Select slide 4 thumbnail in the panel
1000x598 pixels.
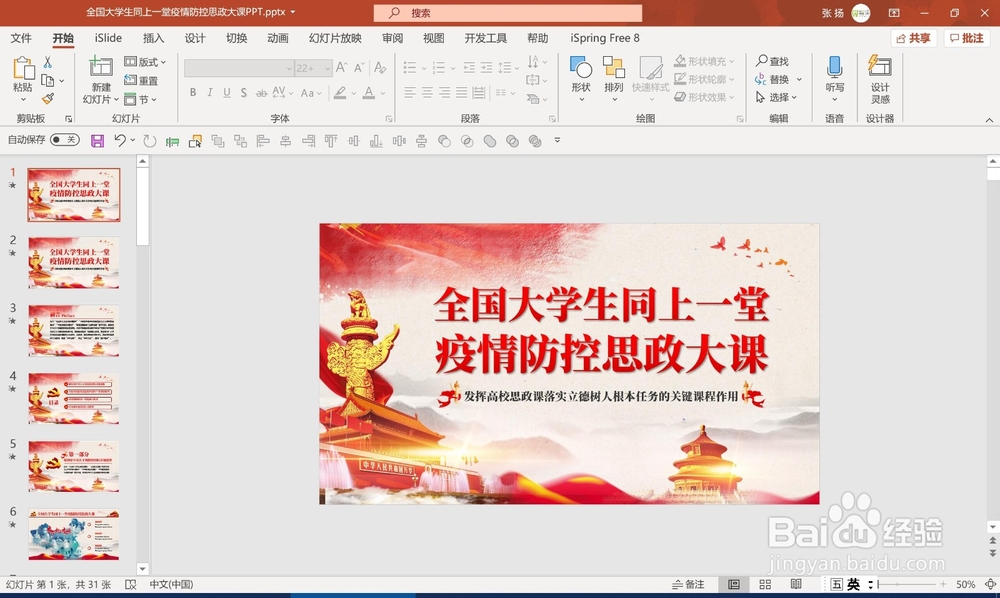click(73, 398)
